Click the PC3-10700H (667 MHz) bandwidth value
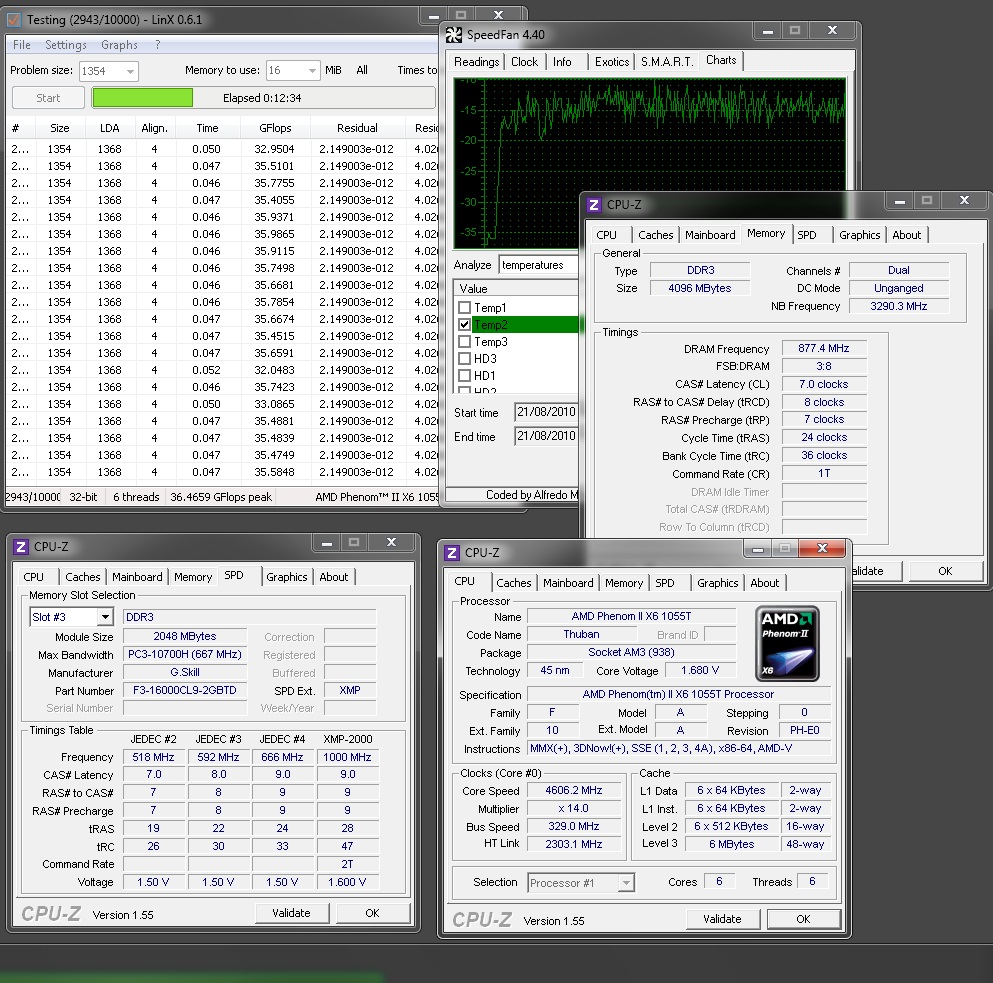 pyautogui.click(x=185, y=654)
